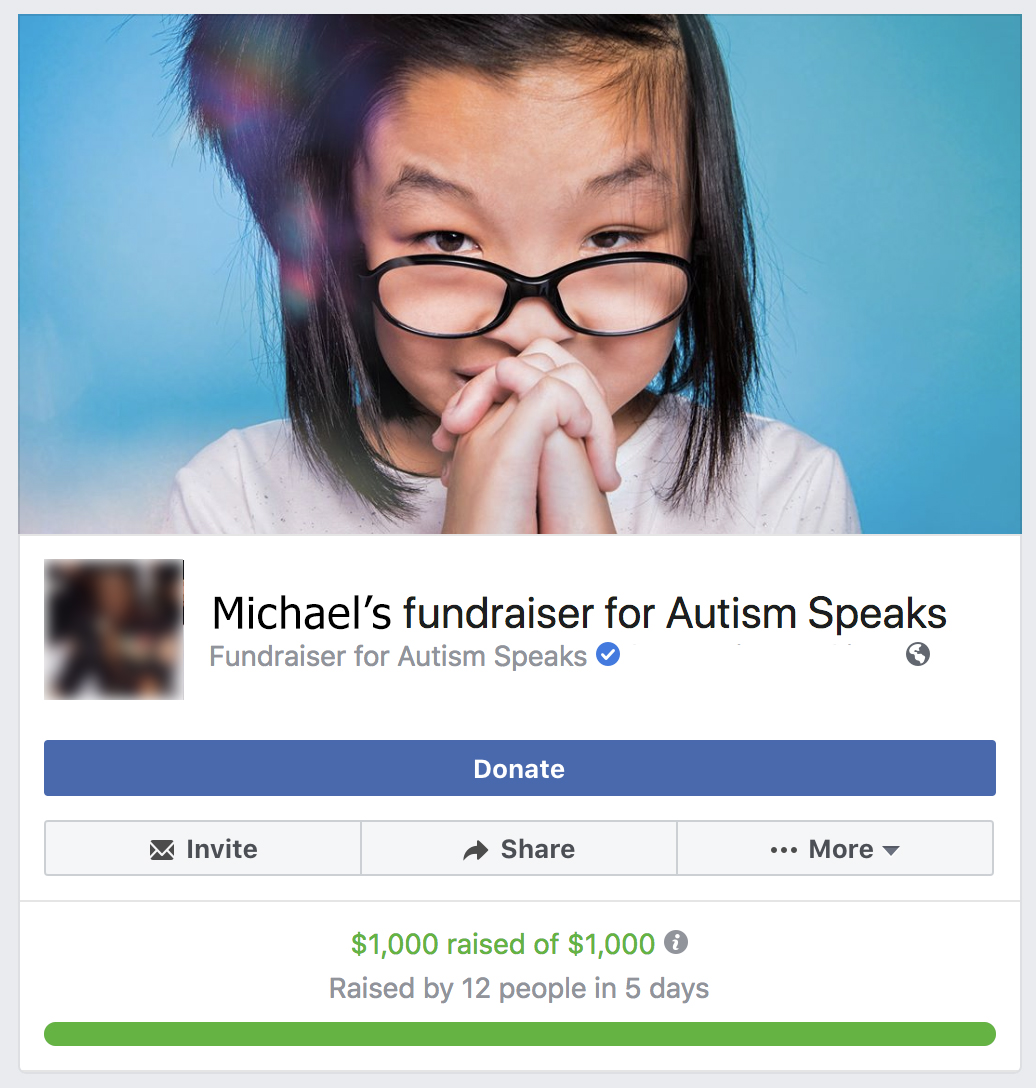This screenshot has height=1088, width=1036.
Task: Open the blurred organizer profile picture
Action: (114, 629)
